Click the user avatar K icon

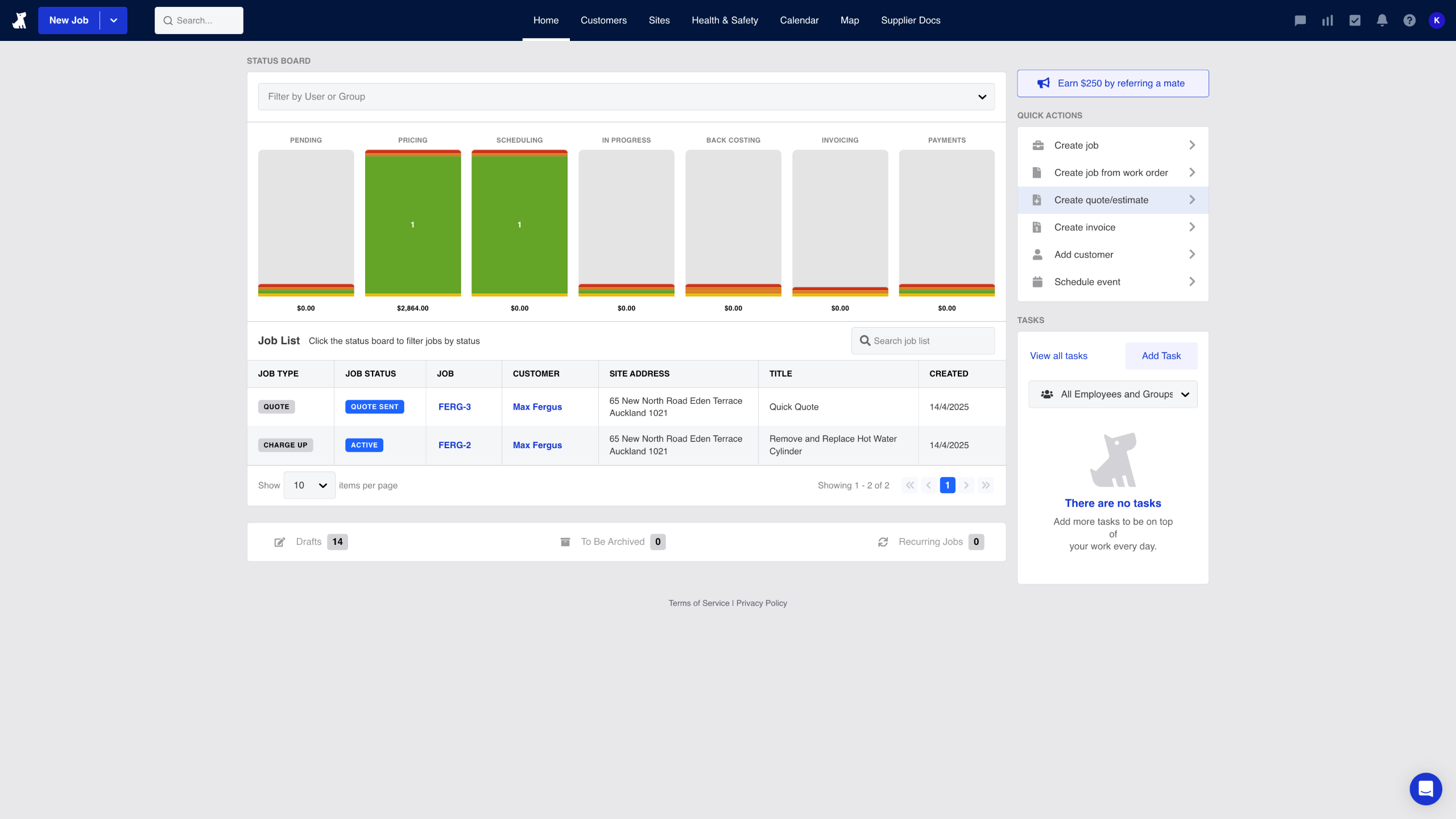[1436, 20]
